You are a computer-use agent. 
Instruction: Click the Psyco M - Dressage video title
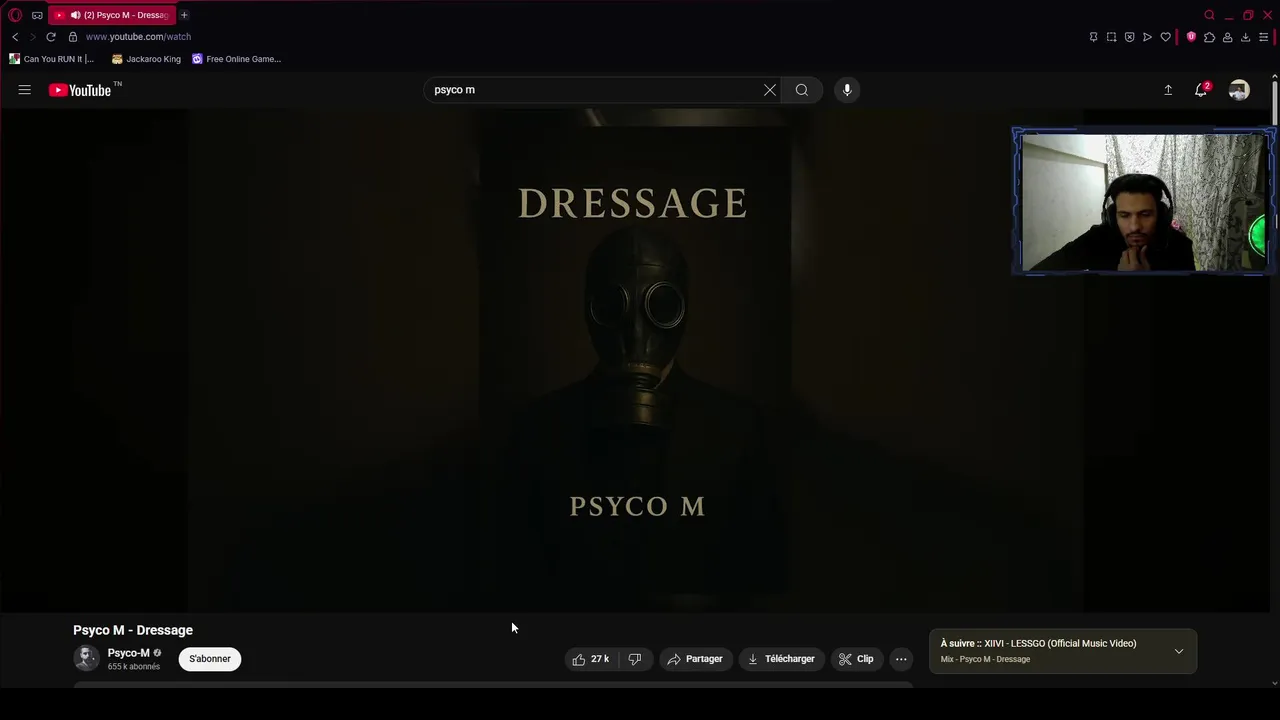133,630
